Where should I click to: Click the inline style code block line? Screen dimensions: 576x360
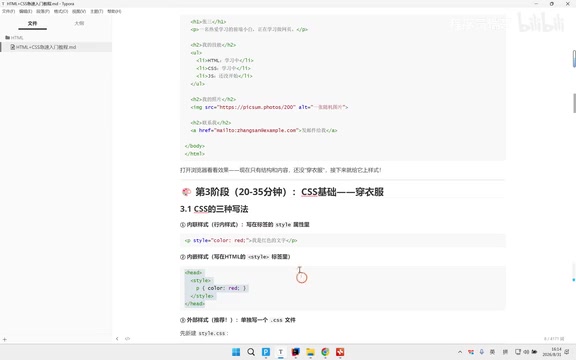pyautogui.click(x=241, y=241)
